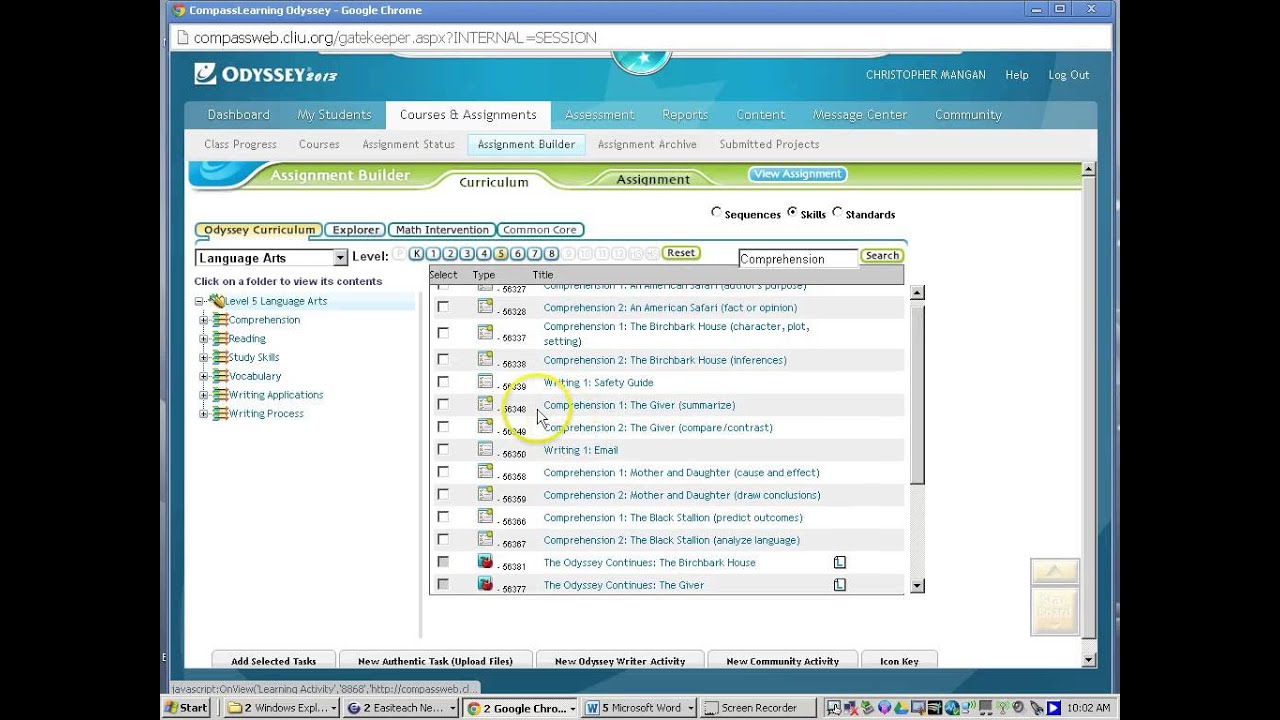Image resolution: width=1280 pixels, height=720 pixels.
Task: Click the Vocabulary folder icon in tree
Action: 220,376
